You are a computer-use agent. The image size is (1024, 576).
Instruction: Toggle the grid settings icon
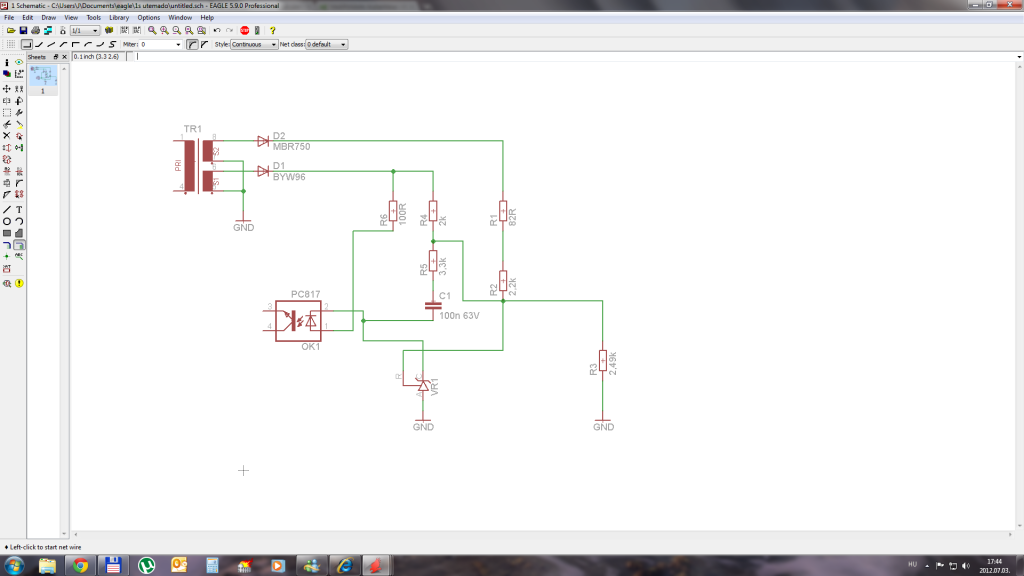click(x=10, y=44)
